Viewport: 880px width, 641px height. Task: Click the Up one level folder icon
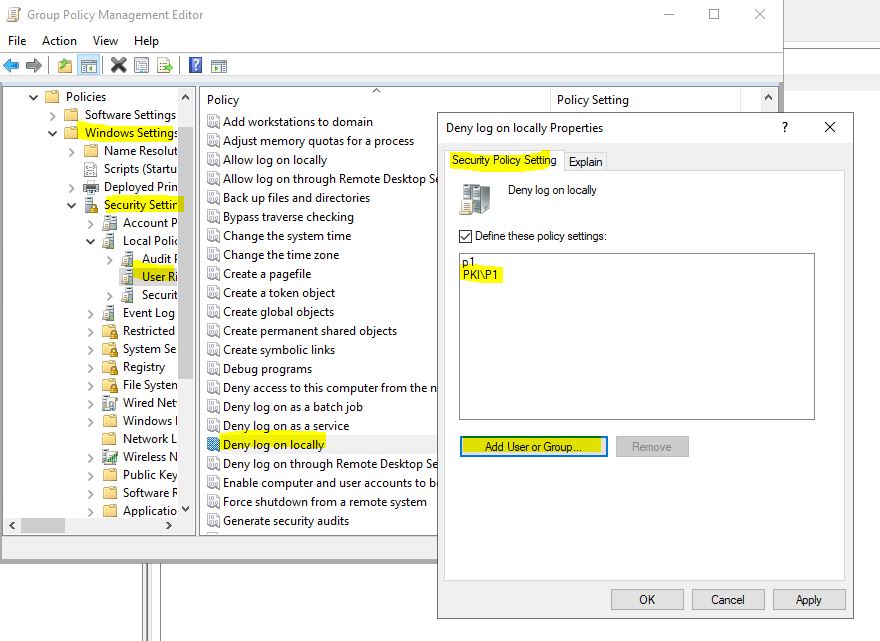(x=65, y=66)
